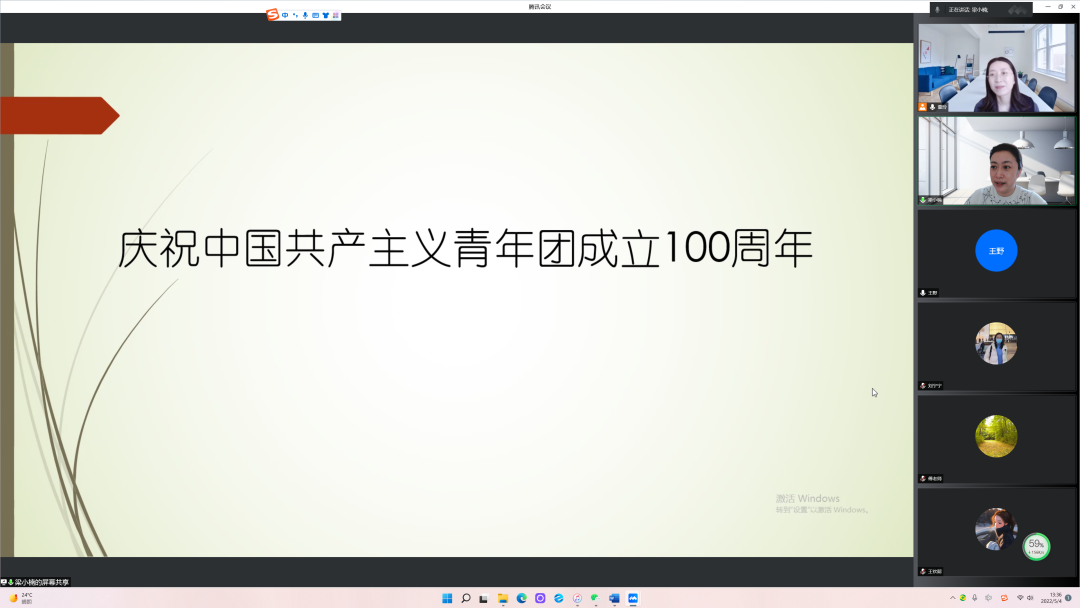
Task: Click Sogou voice input microphone icon
Action: click(x=305, y=15)
